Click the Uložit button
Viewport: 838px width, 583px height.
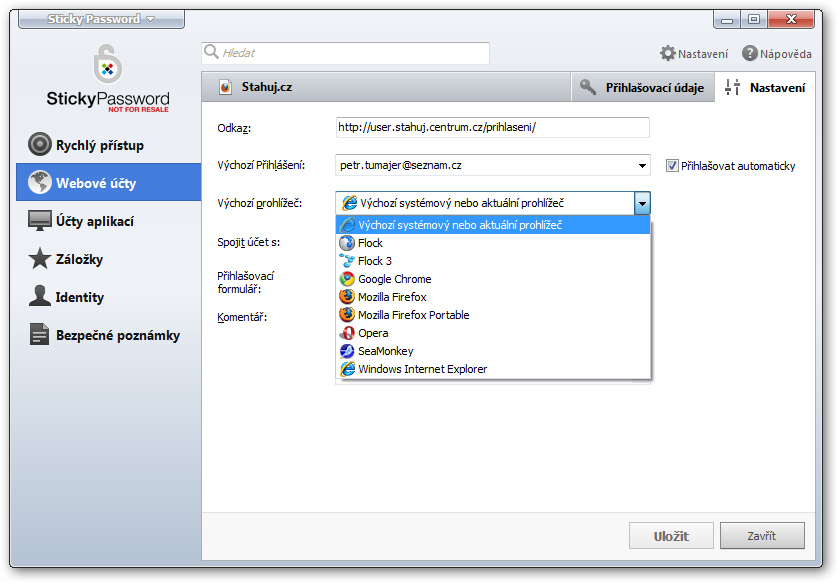(x=671, y=536)
